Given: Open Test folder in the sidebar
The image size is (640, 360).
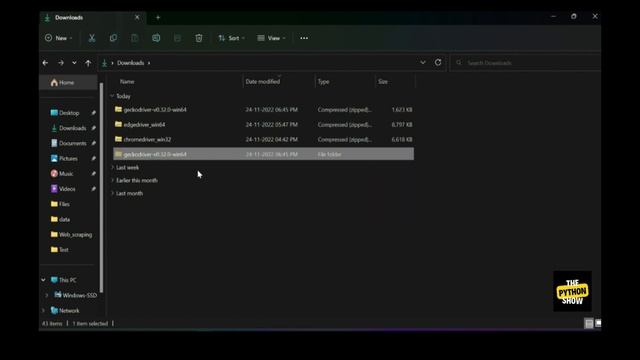Looking at the screenshot, I should (64, 249).
